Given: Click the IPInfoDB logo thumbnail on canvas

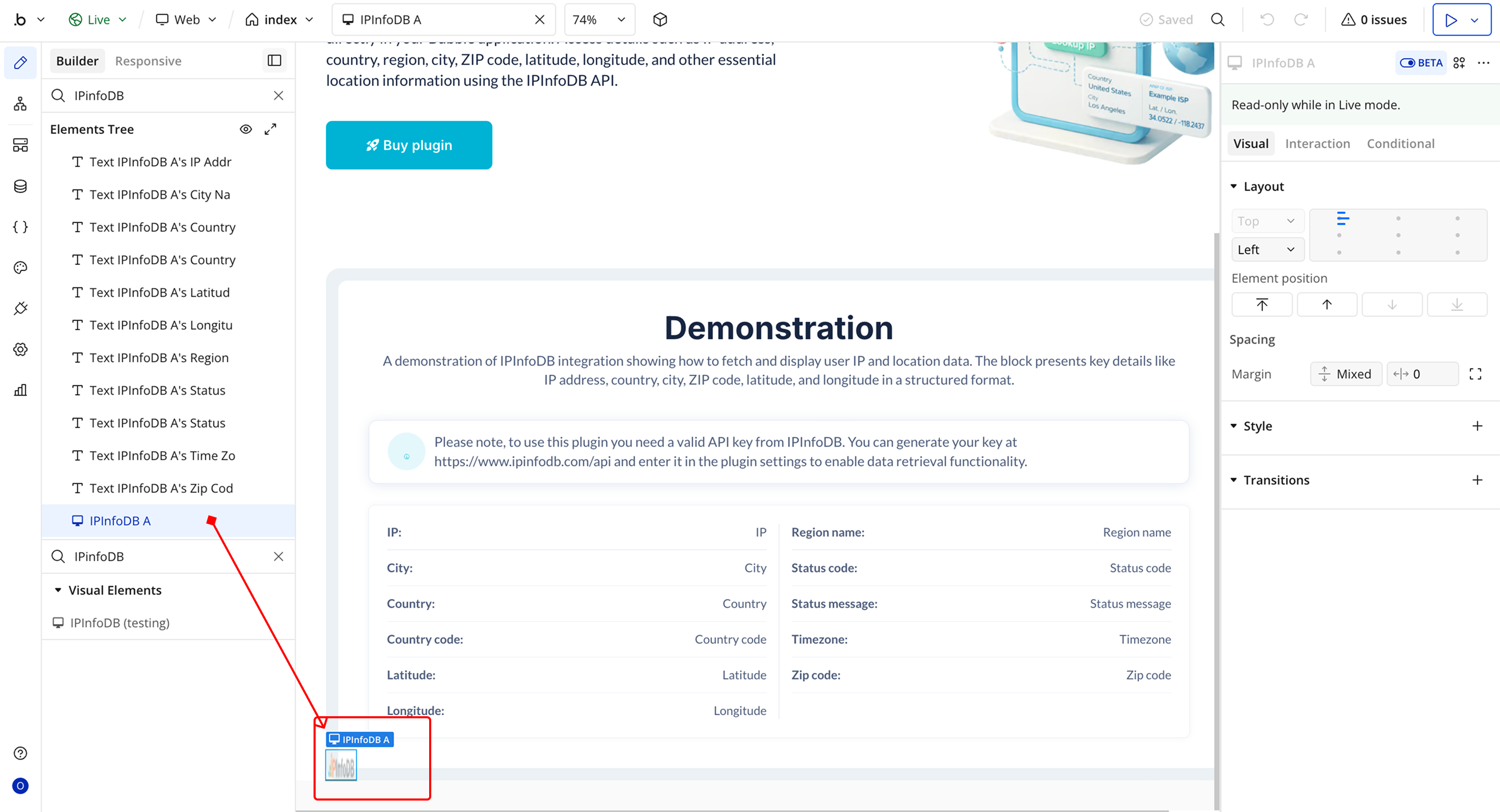Looking at the screenshot, I should pos(341,766).
